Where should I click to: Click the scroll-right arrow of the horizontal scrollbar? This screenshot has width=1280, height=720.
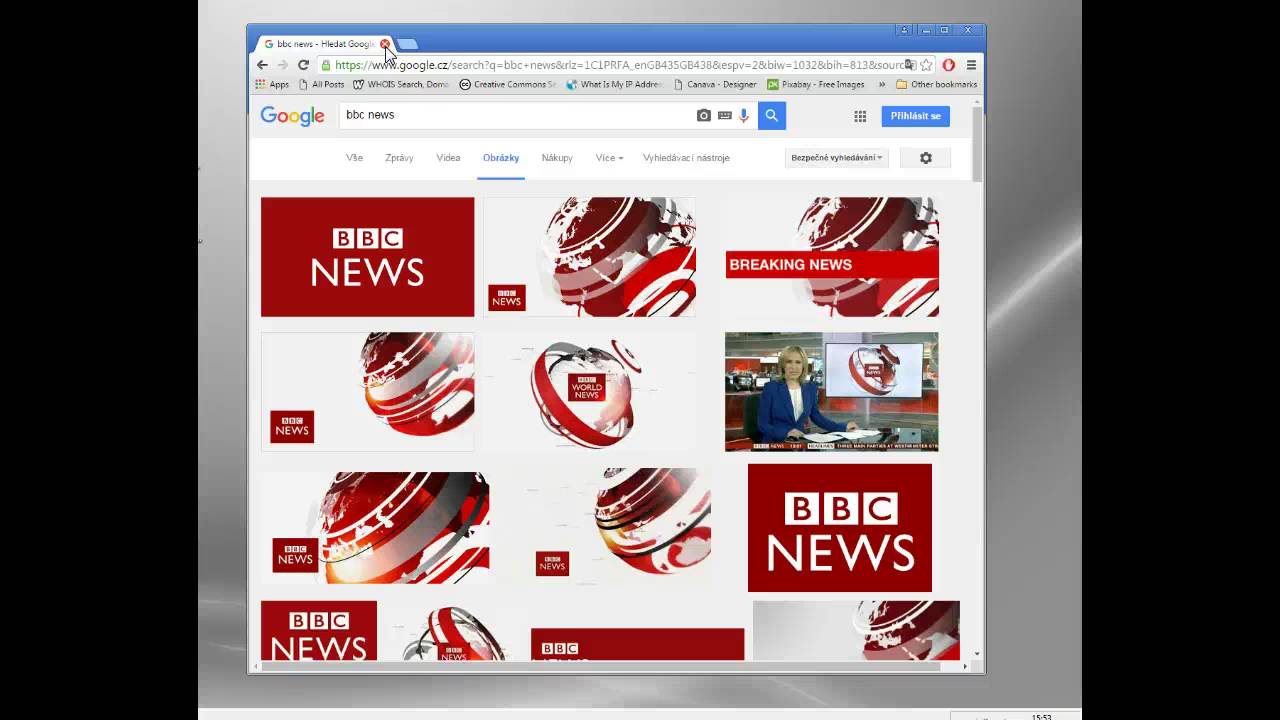965,666
